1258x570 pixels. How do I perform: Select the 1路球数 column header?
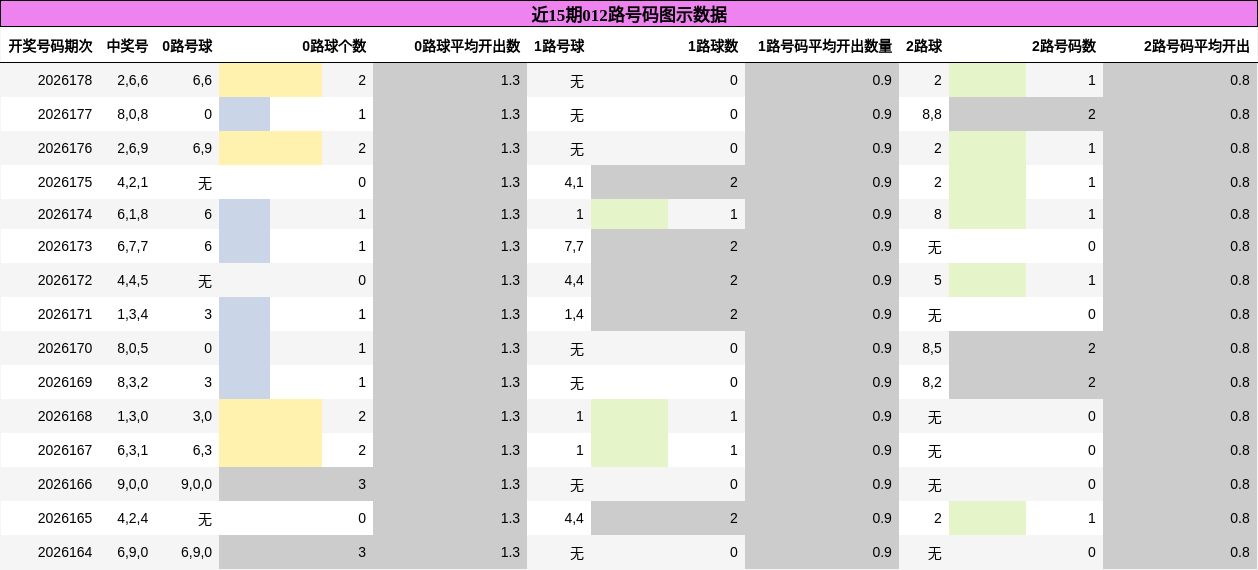(x=713, y=46)
